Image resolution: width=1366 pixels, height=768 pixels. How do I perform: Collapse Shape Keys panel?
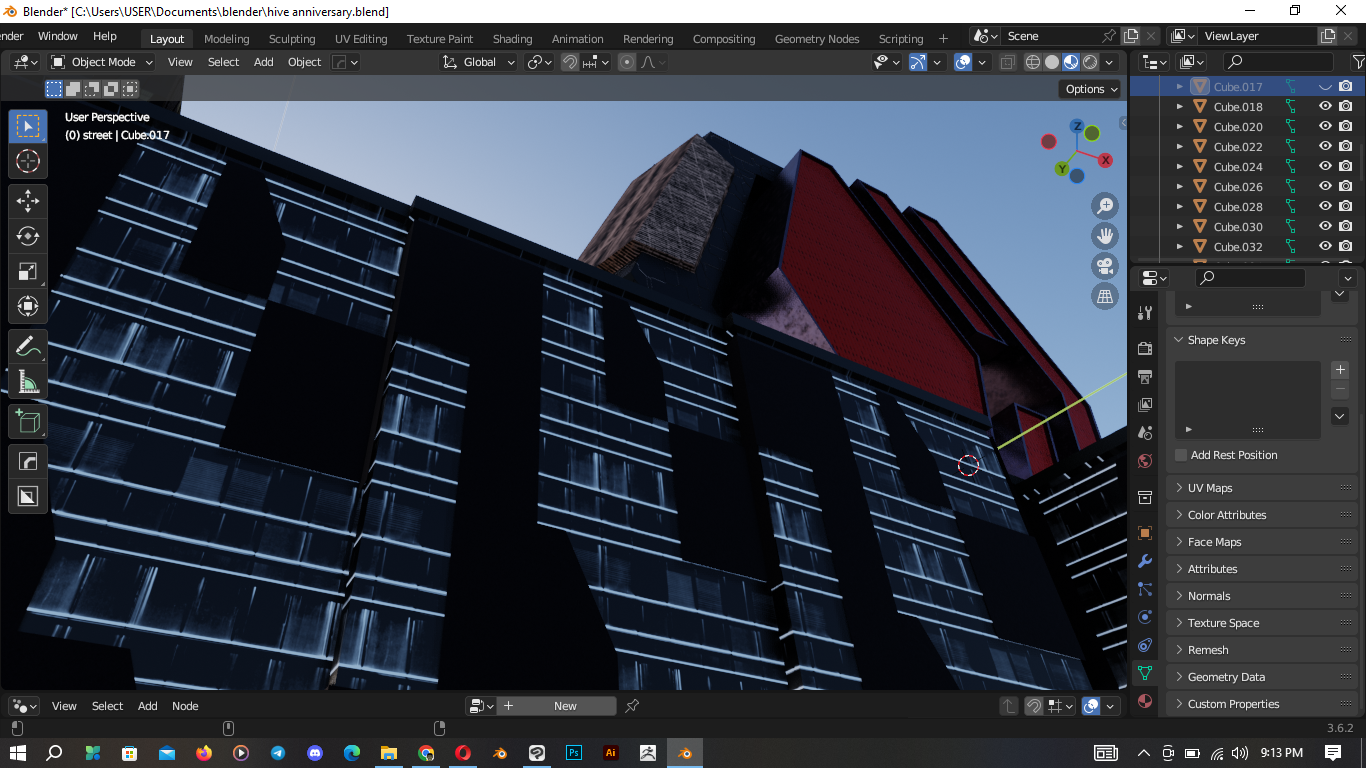(x=1261, y=340)
